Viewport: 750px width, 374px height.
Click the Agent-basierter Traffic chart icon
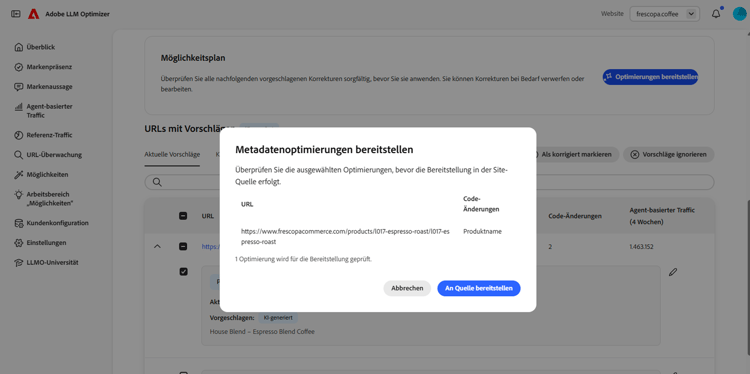19,106
